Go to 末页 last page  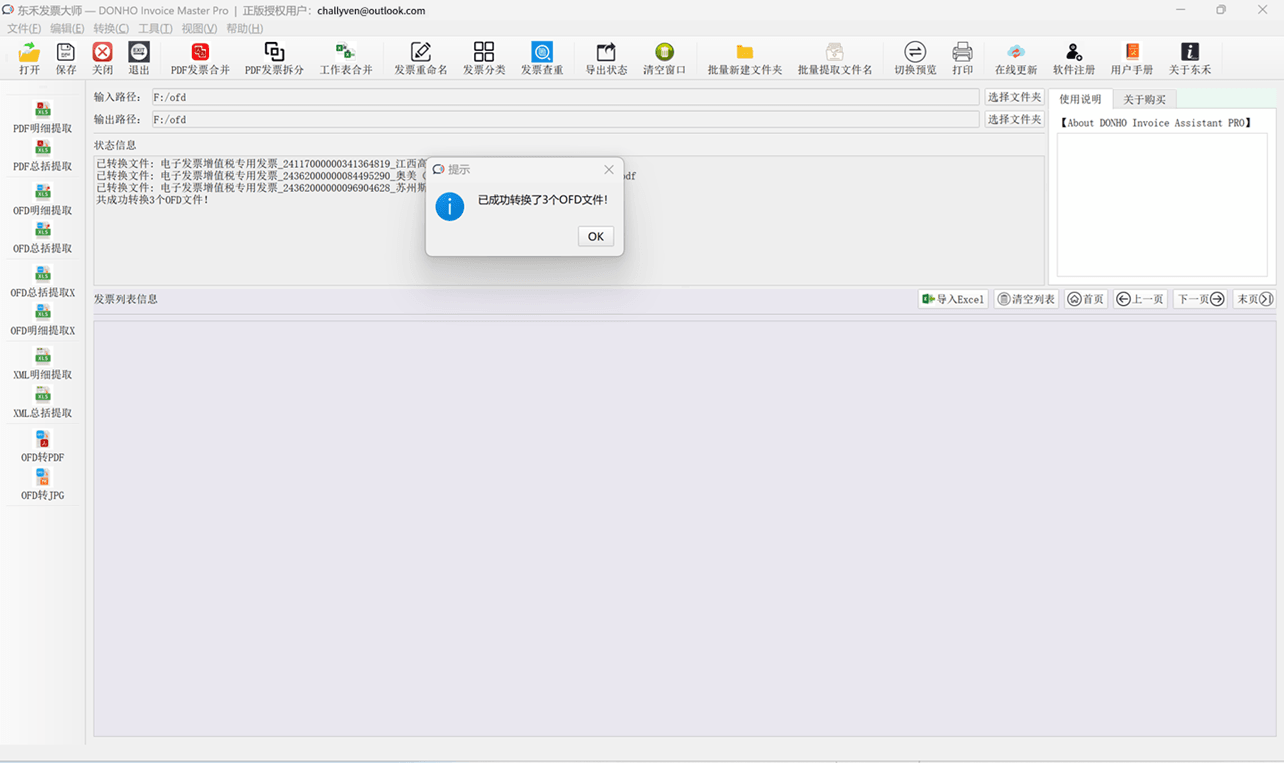[1254, 299]
